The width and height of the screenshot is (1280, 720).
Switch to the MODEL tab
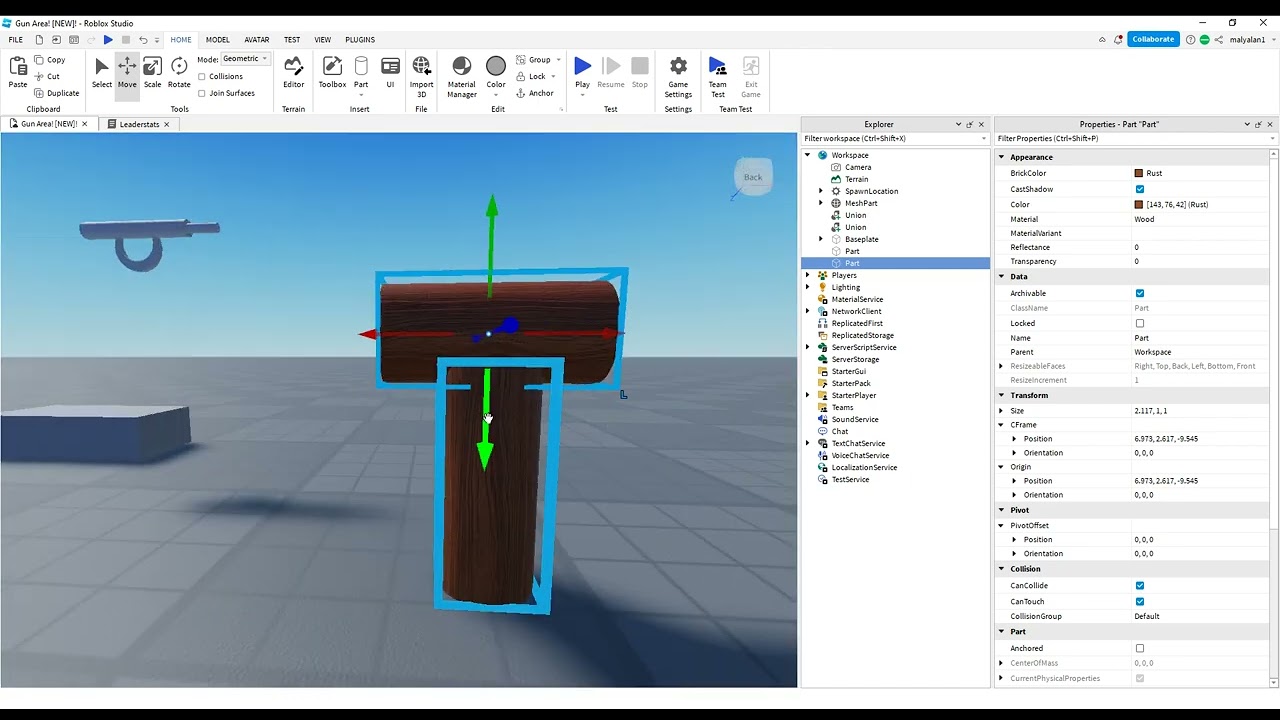[x=218, y=40]
